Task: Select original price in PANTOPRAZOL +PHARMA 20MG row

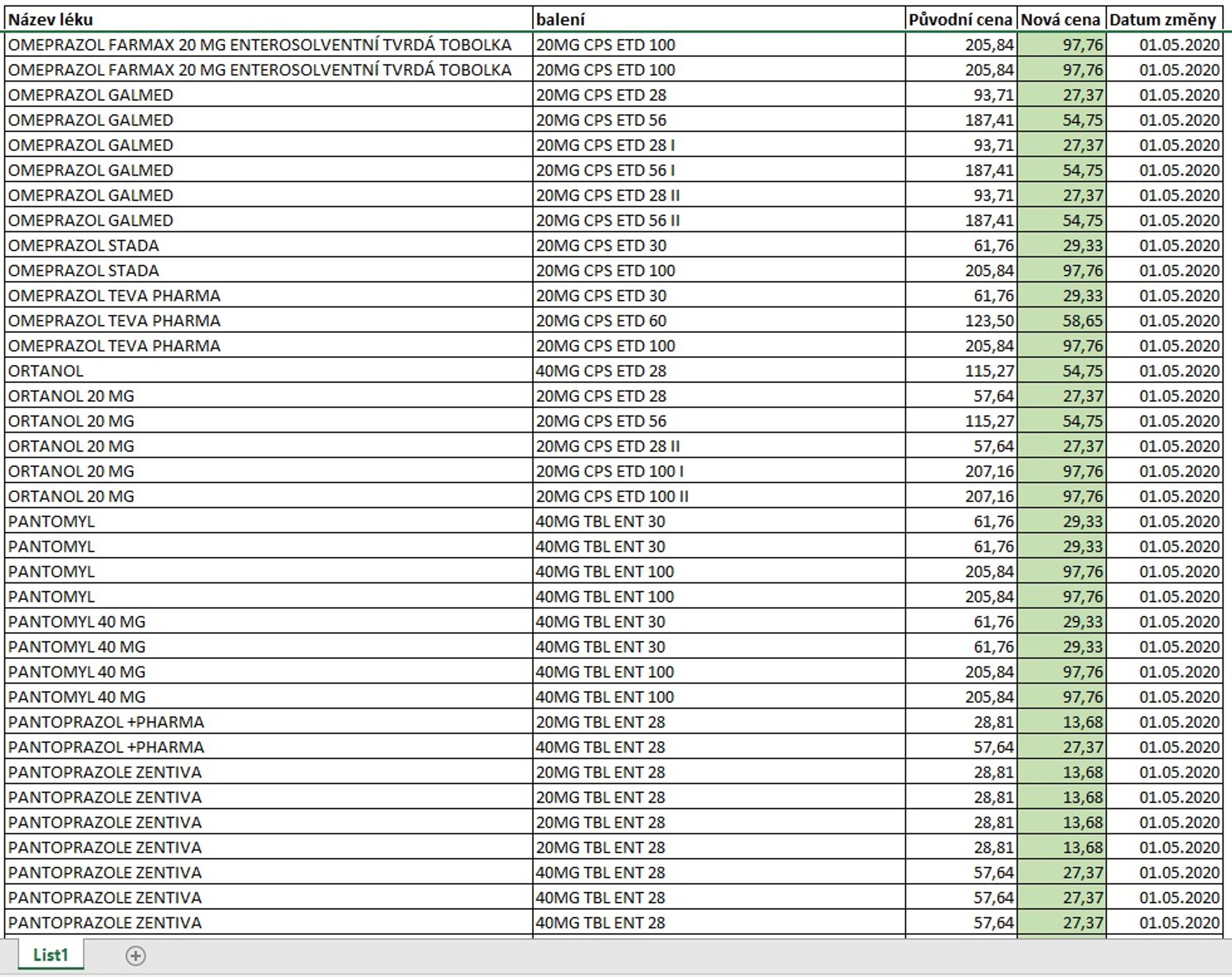Action: pyautogui.click(x=961, y=723)
